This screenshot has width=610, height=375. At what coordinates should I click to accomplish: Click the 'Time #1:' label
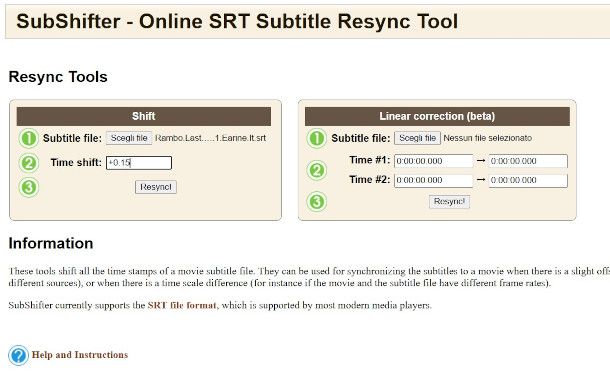tap(370, 160)
